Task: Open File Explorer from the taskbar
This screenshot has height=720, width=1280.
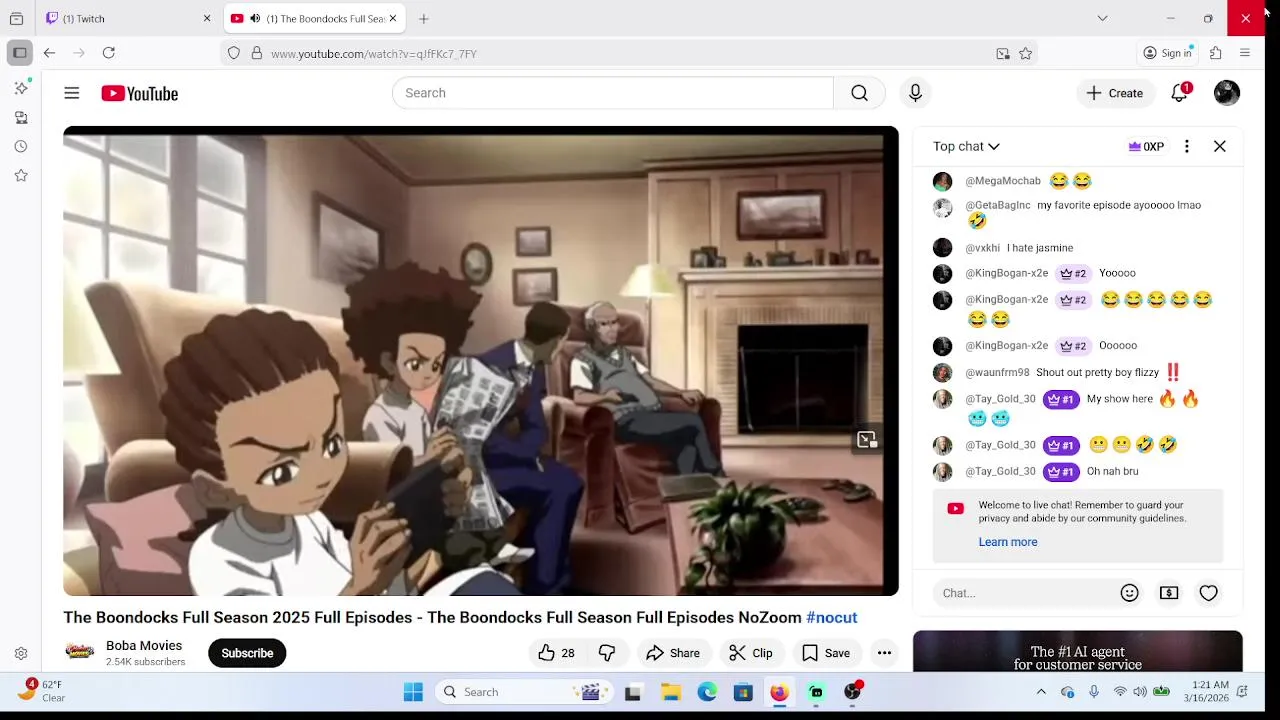Action: click(671, 692)
